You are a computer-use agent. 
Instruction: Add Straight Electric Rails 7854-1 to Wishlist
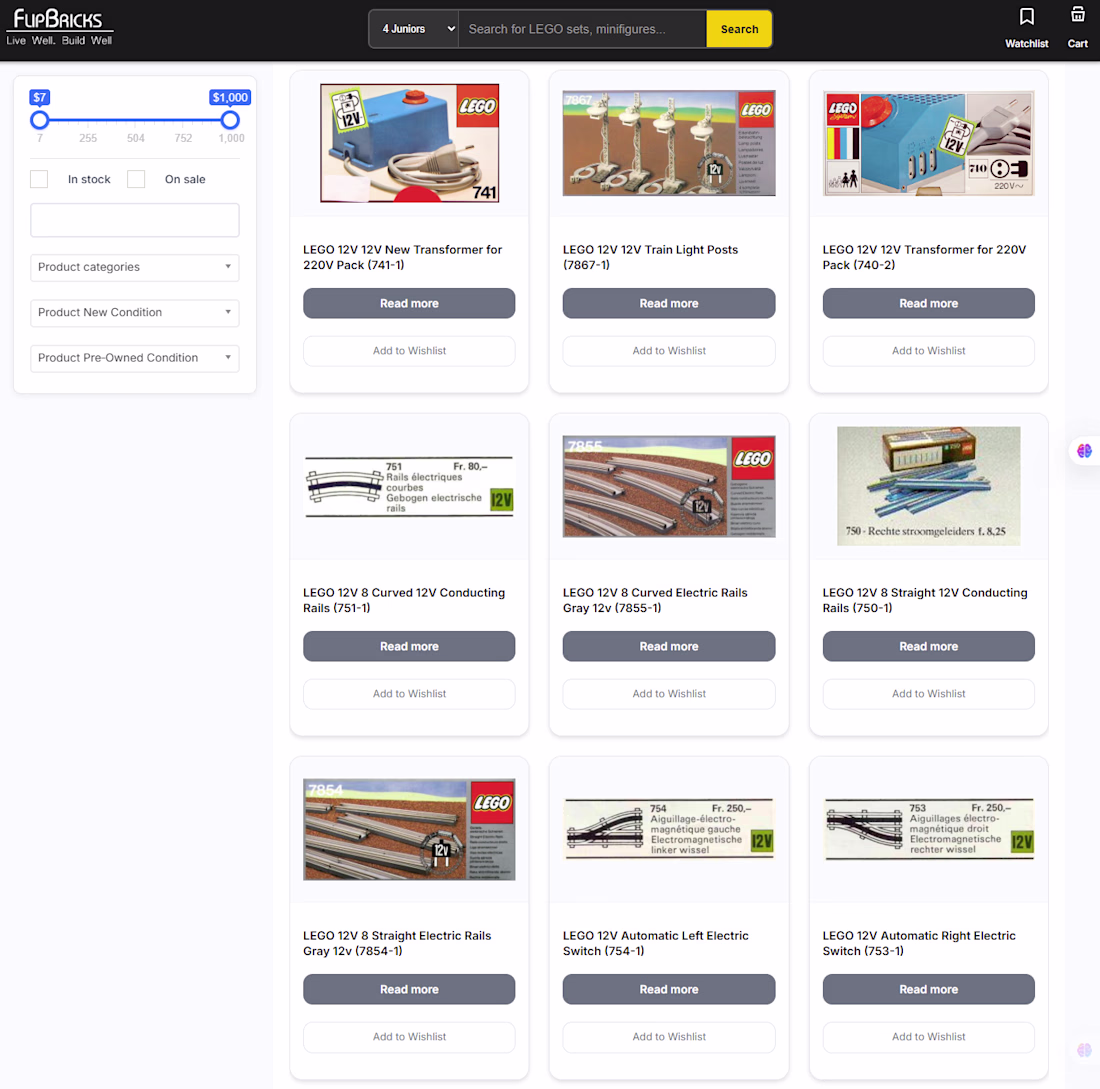pos(409,1037)
